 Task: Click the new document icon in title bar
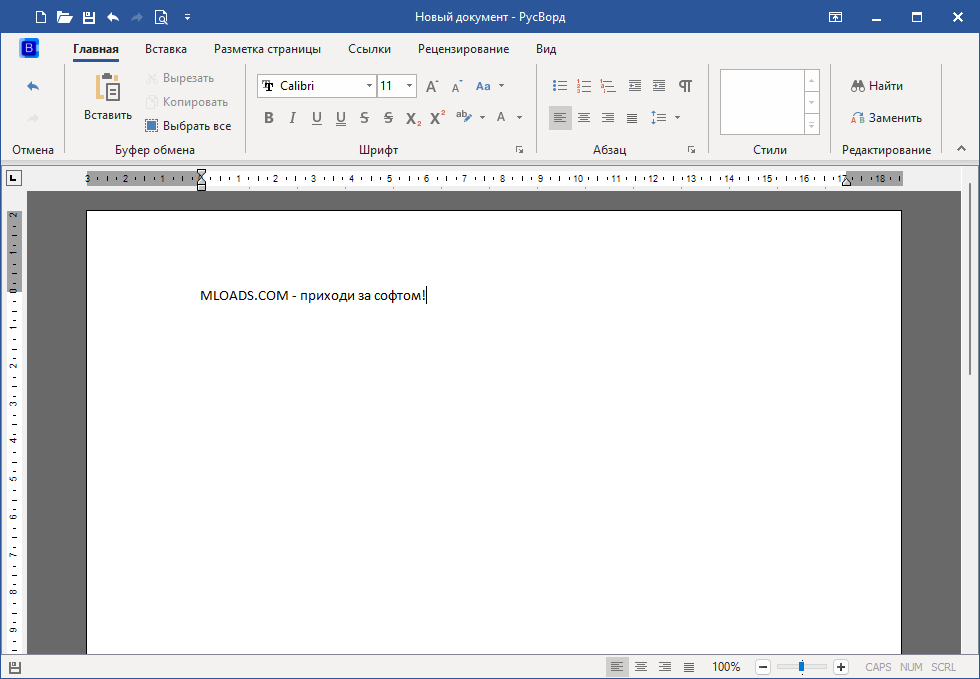pos(40,17)
